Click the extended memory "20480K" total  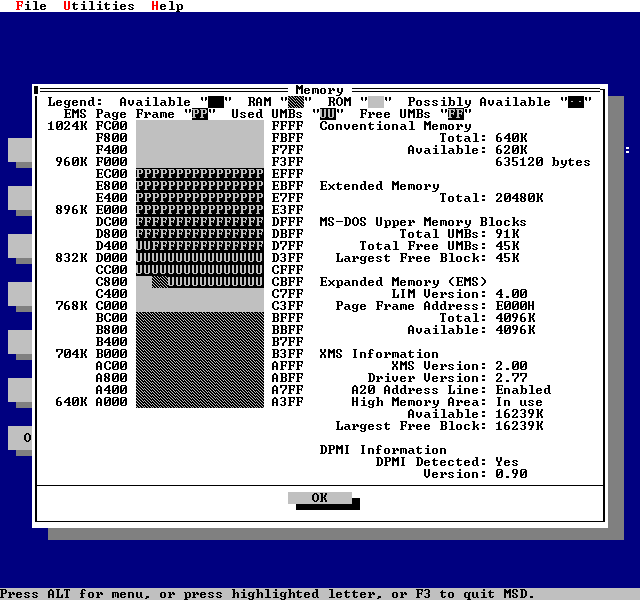tap(519, 198)
